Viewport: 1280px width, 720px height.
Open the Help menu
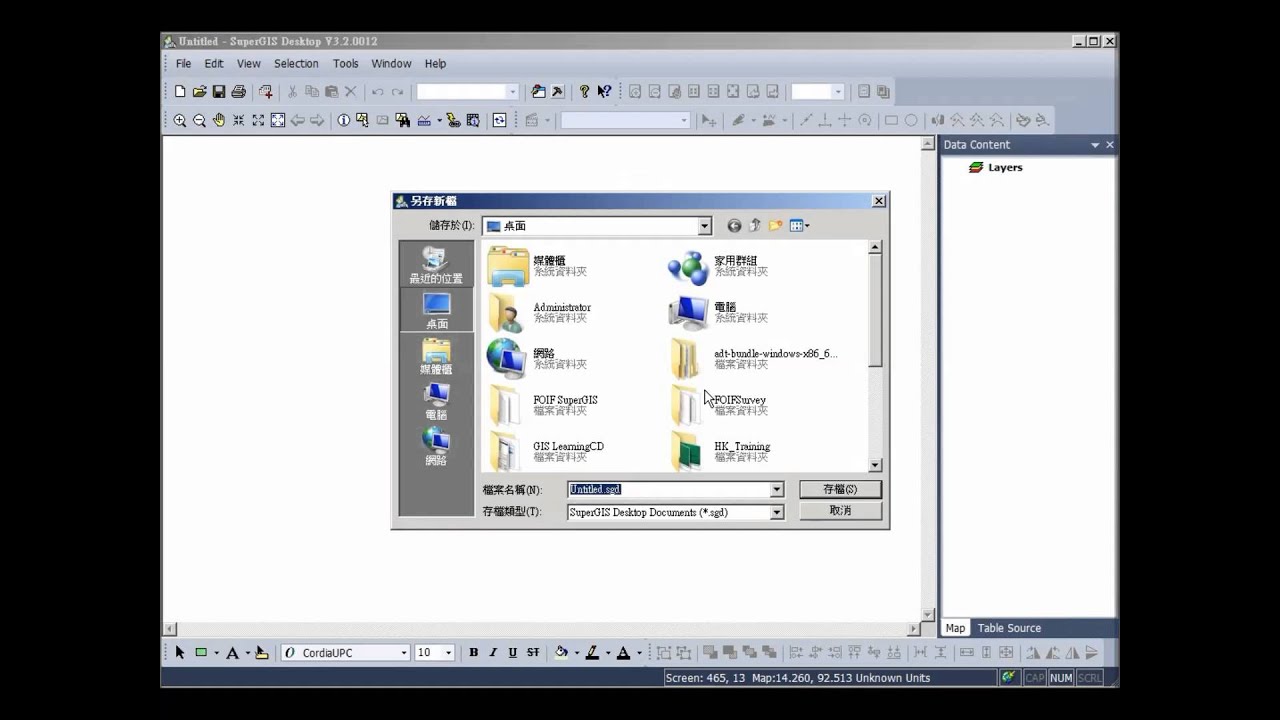pos(436,63)
